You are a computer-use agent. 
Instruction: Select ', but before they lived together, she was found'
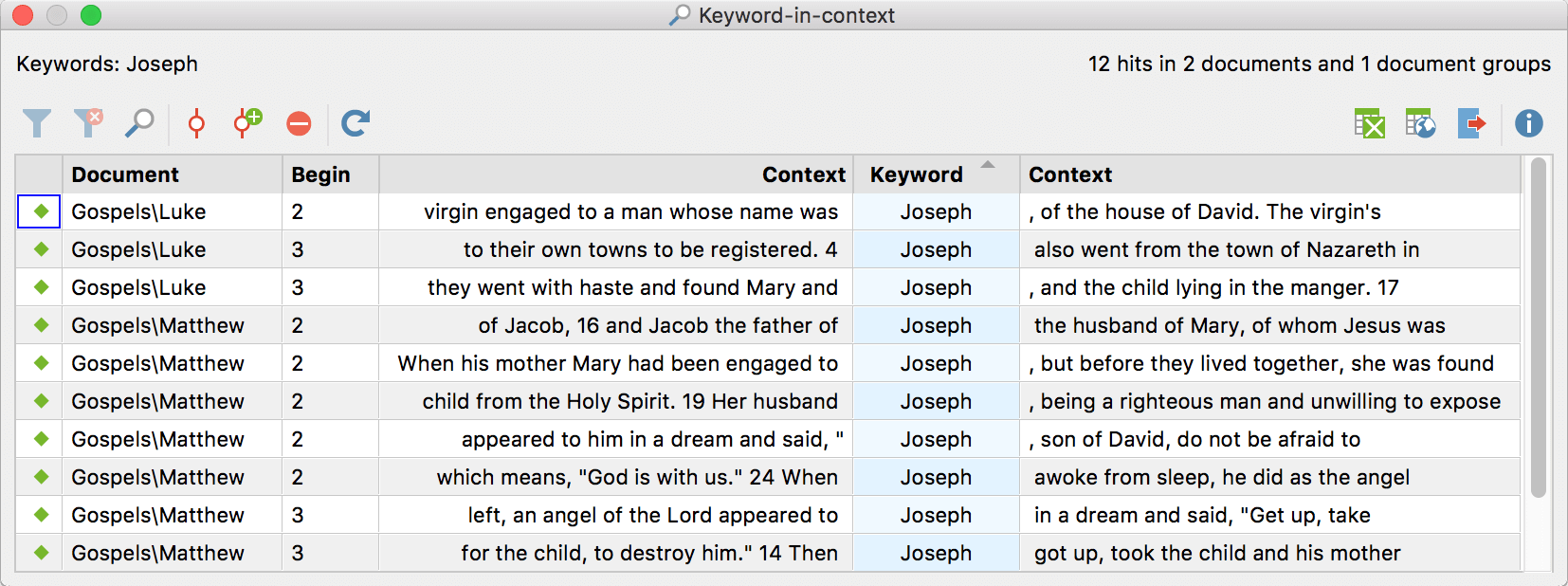[x=1262, y=363]
